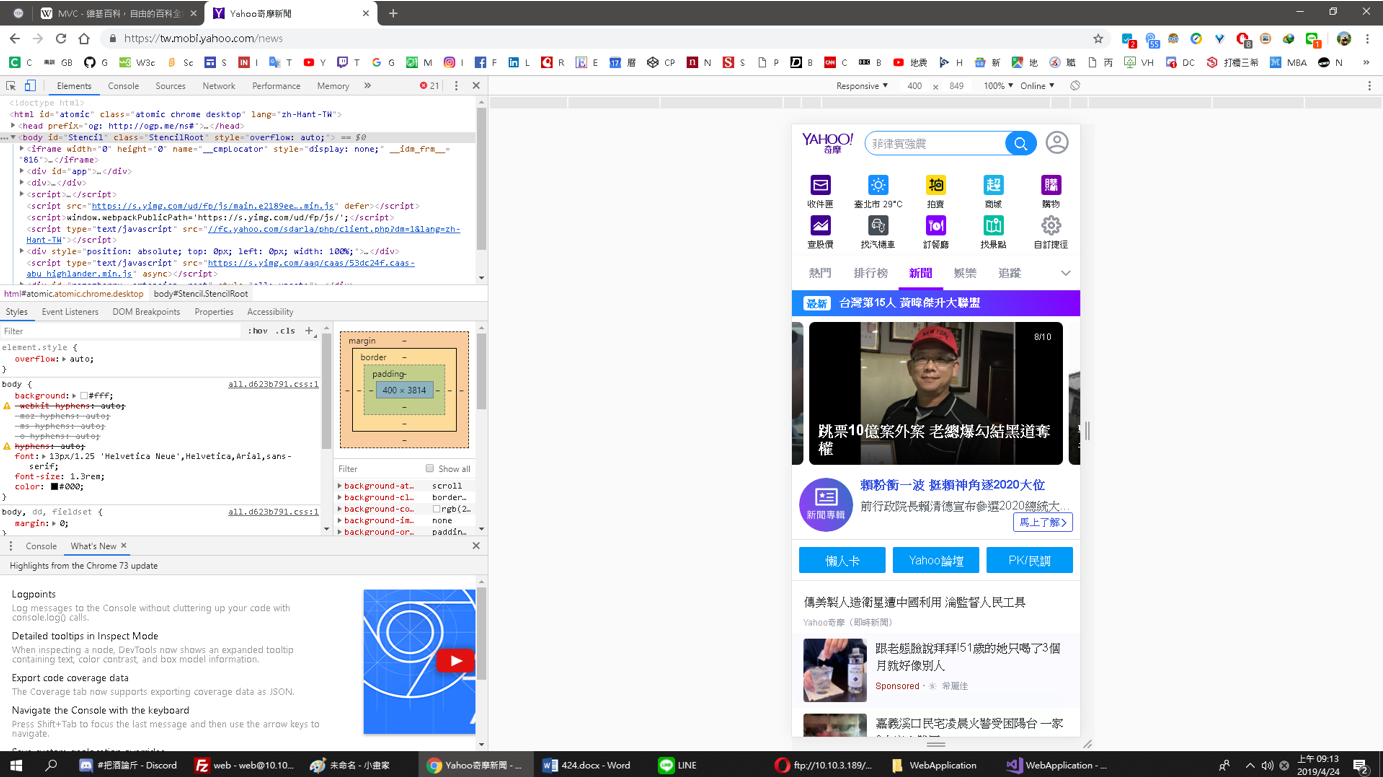Toggle the :hov element state button

(x=258, y=331)
